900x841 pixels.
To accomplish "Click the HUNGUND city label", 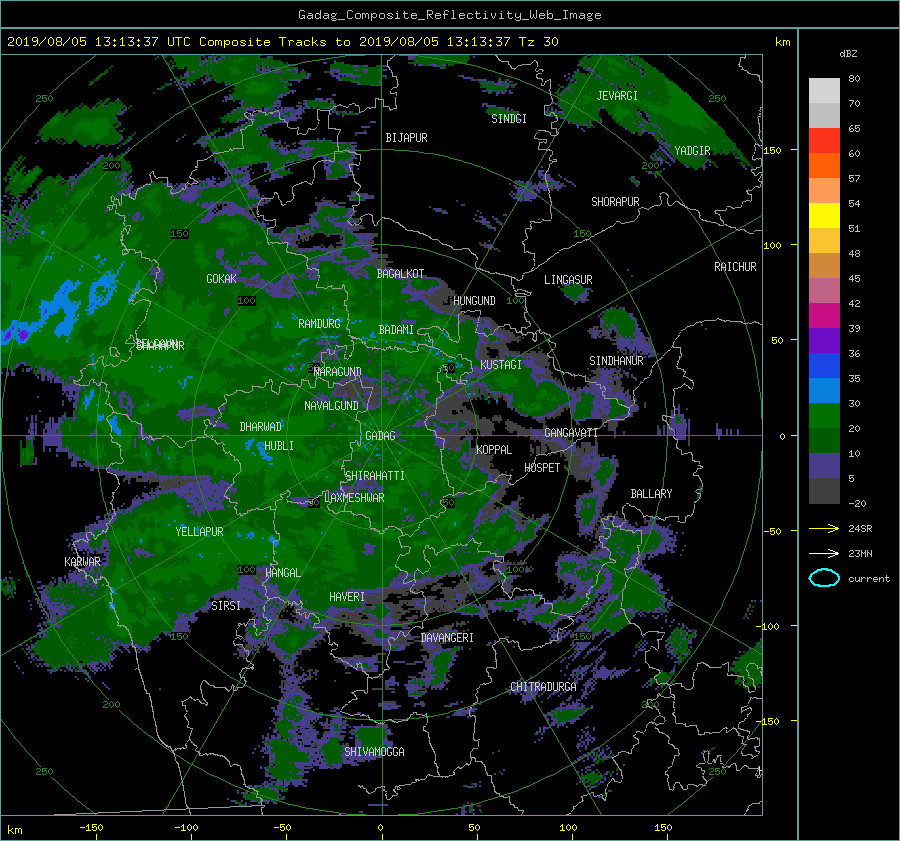I will [474, 301].
